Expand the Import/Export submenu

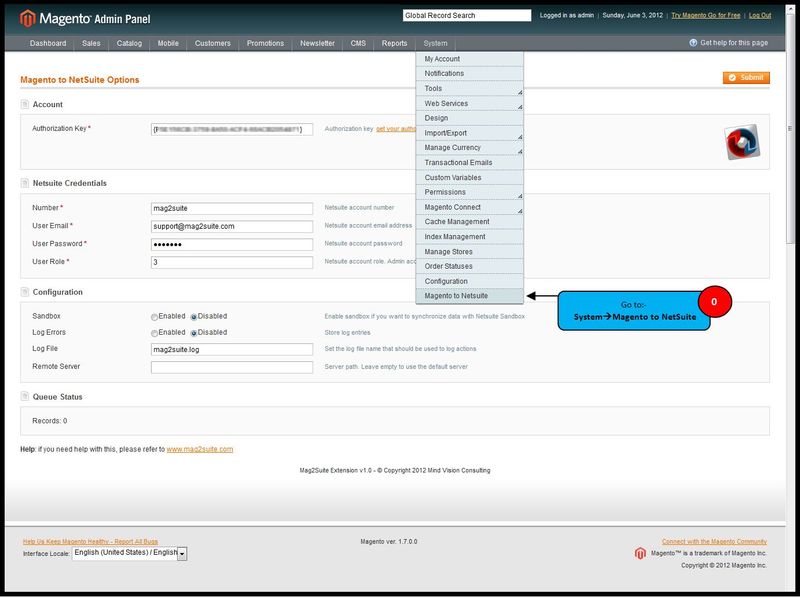coord(469,133)
